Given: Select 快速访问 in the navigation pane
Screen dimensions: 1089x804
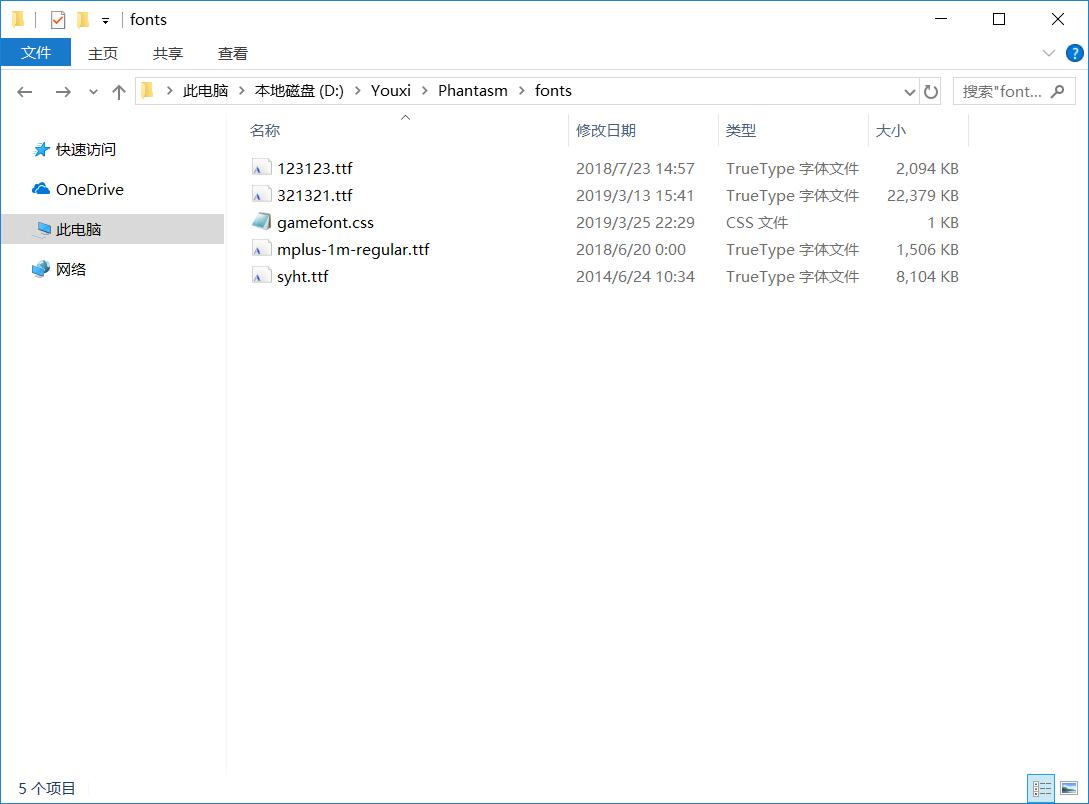Looking at the screenshot, I should tap(86, 150).
